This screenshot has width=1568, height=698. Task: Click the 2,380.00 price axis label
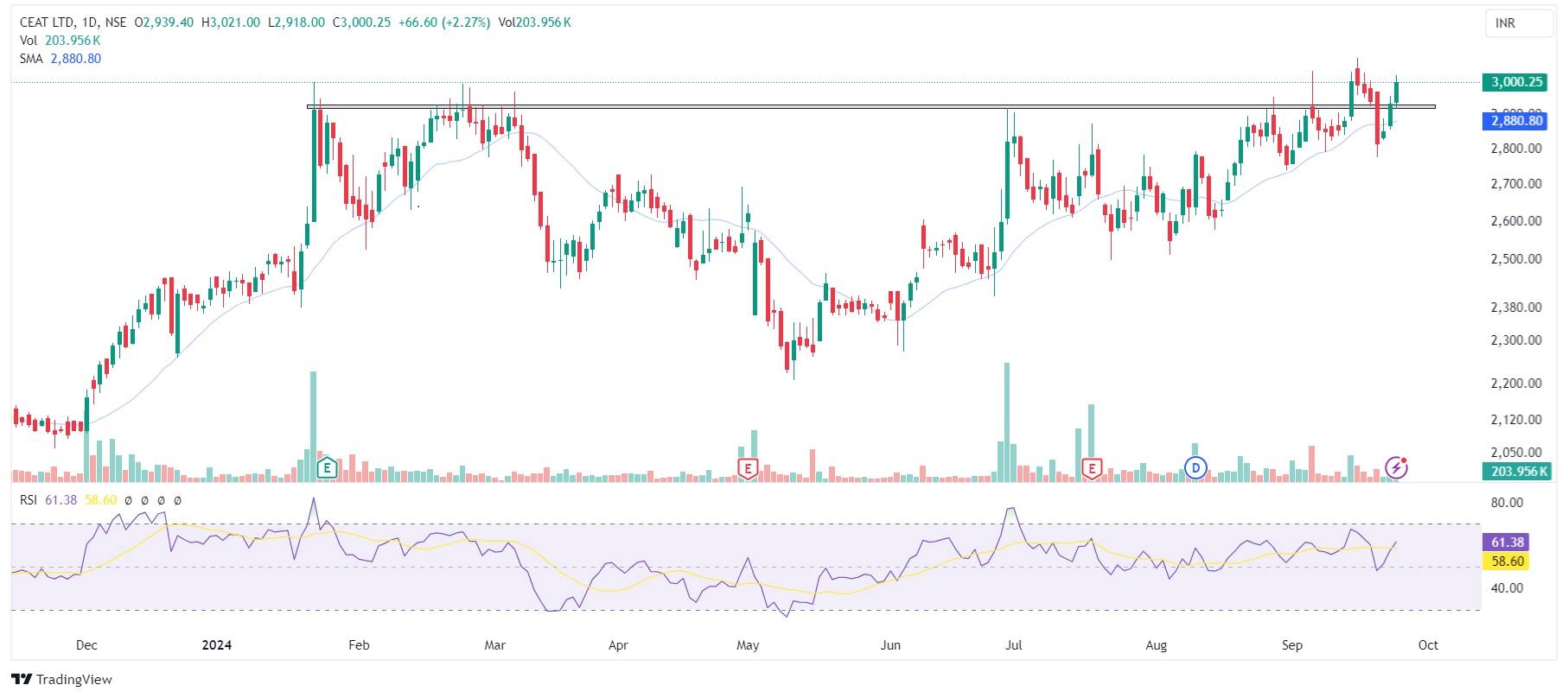pos(1515,308)
